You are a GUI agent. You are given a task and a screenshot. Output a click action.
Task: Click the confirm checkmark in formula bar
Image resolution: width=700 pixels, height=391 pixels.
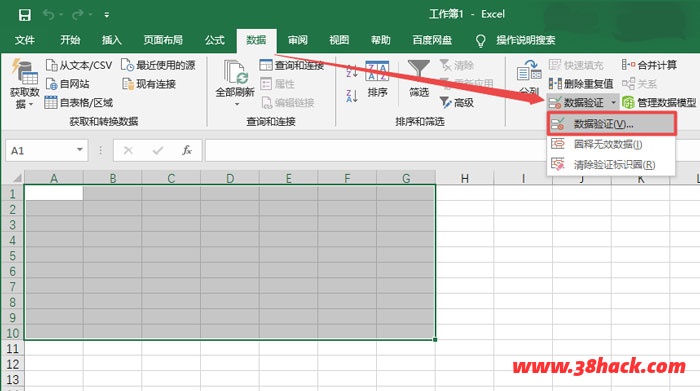point(158,150)
